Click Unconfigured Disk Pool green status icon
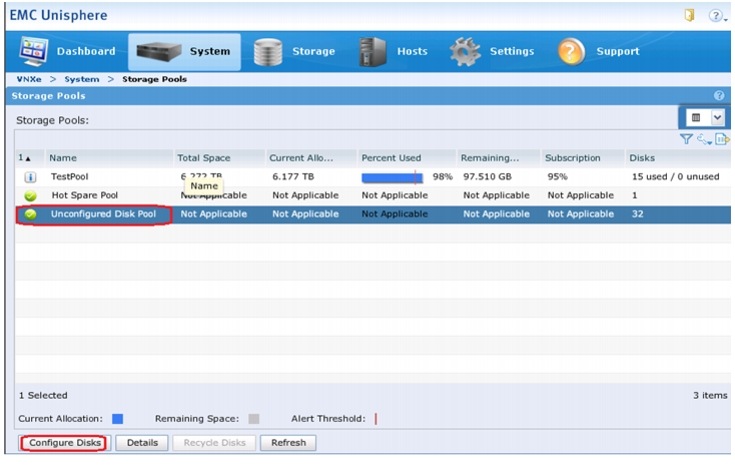 pos(30,214)
